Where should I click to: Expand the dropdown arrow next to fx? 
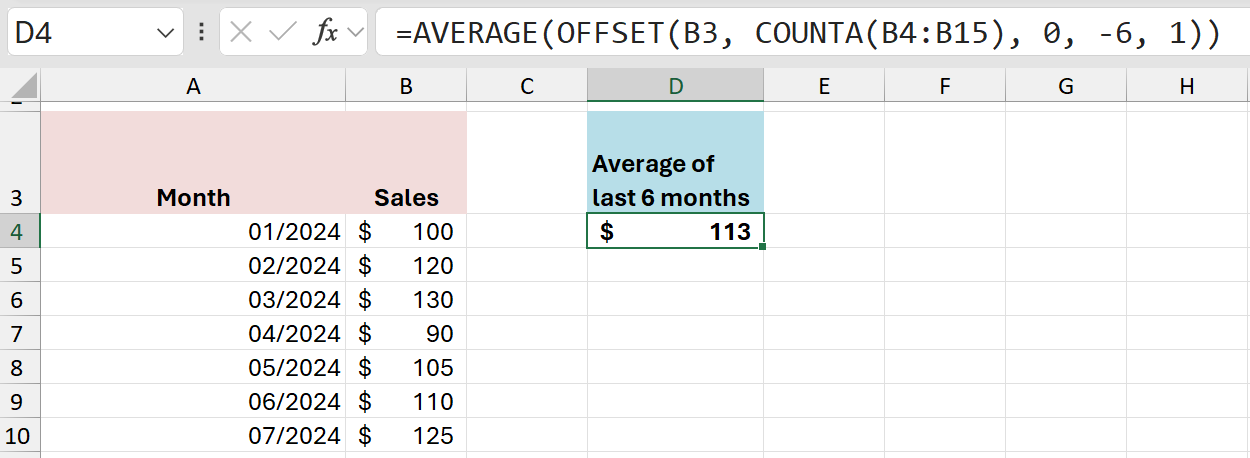coord(354,33)
